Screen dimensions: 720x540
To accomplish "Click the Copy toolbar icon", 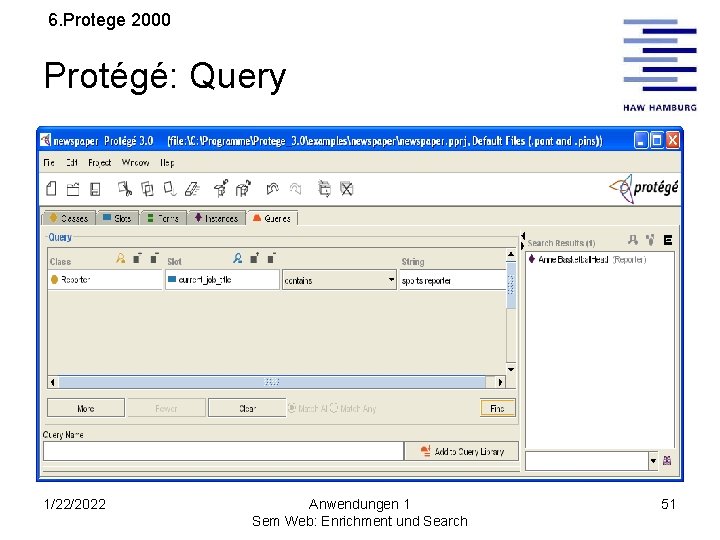I will [147, 189].
